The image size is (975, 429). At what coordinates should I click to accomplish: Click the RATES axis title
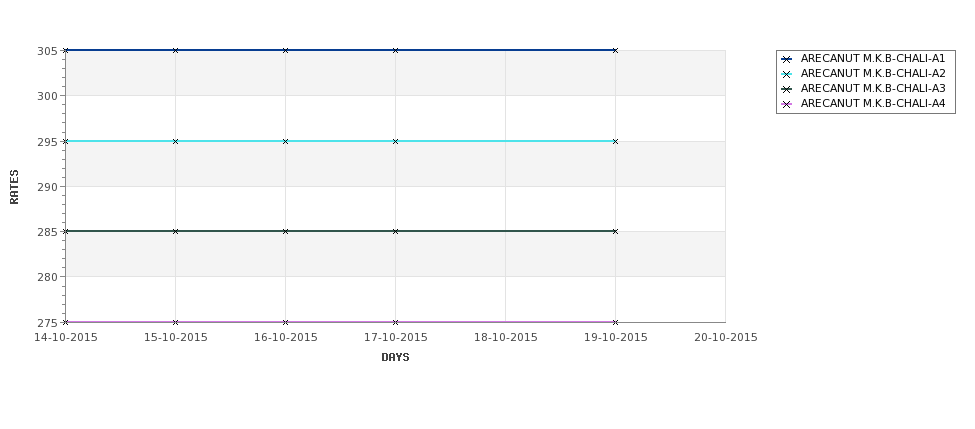click(15, 186)
